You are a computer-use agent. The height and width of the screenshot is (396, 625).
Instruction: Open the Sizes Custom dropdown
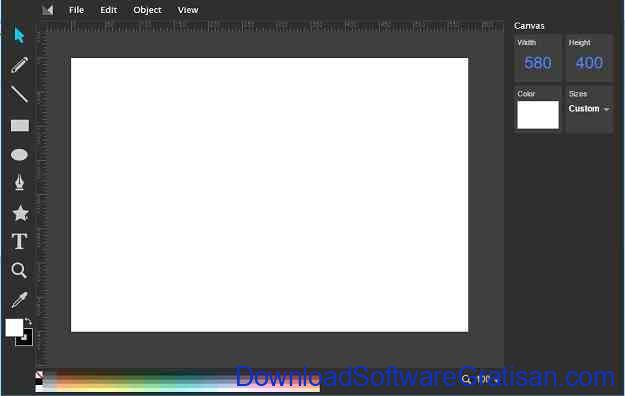tap(589, 109)
